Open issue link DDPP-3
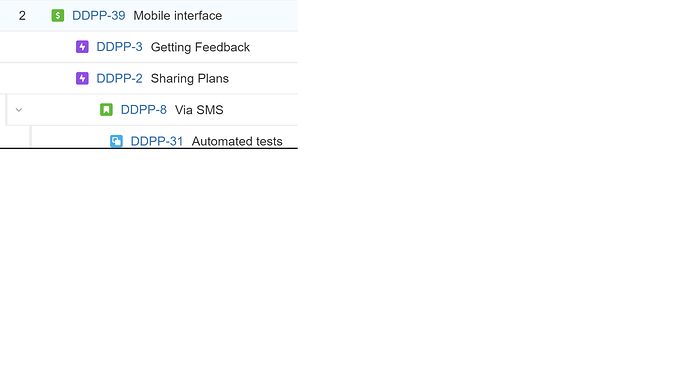 pos(119,47)
